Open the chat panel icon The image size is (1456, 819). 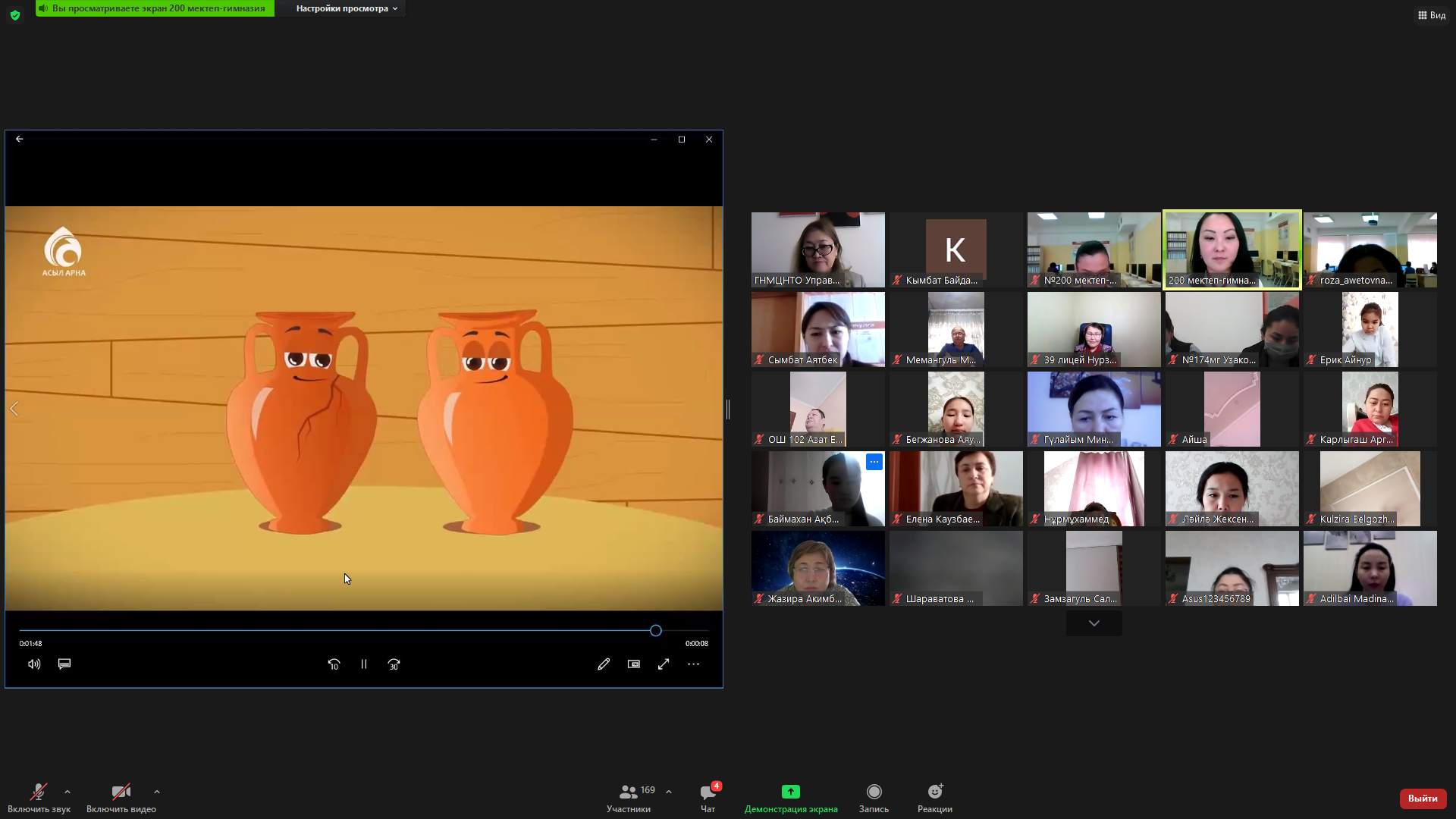click(708, 793)
